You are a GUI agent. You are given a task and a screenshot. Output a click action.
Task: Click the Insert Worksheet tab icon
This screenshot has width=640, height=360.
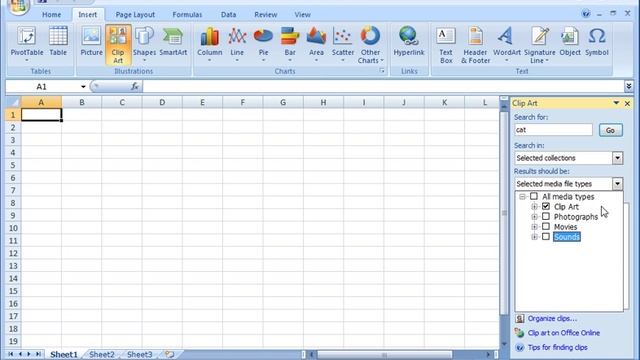coord(169,354)
